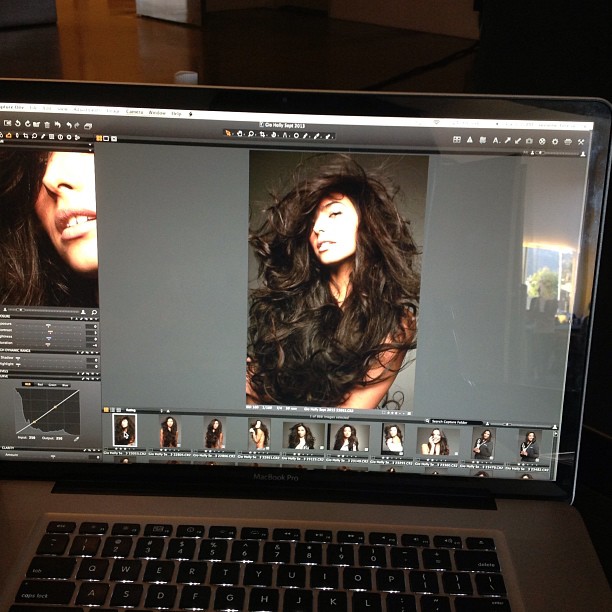The height and width of the screenshot is (612, 612).
Task: Select the Red curve channel tab
Action: point(40,385)
